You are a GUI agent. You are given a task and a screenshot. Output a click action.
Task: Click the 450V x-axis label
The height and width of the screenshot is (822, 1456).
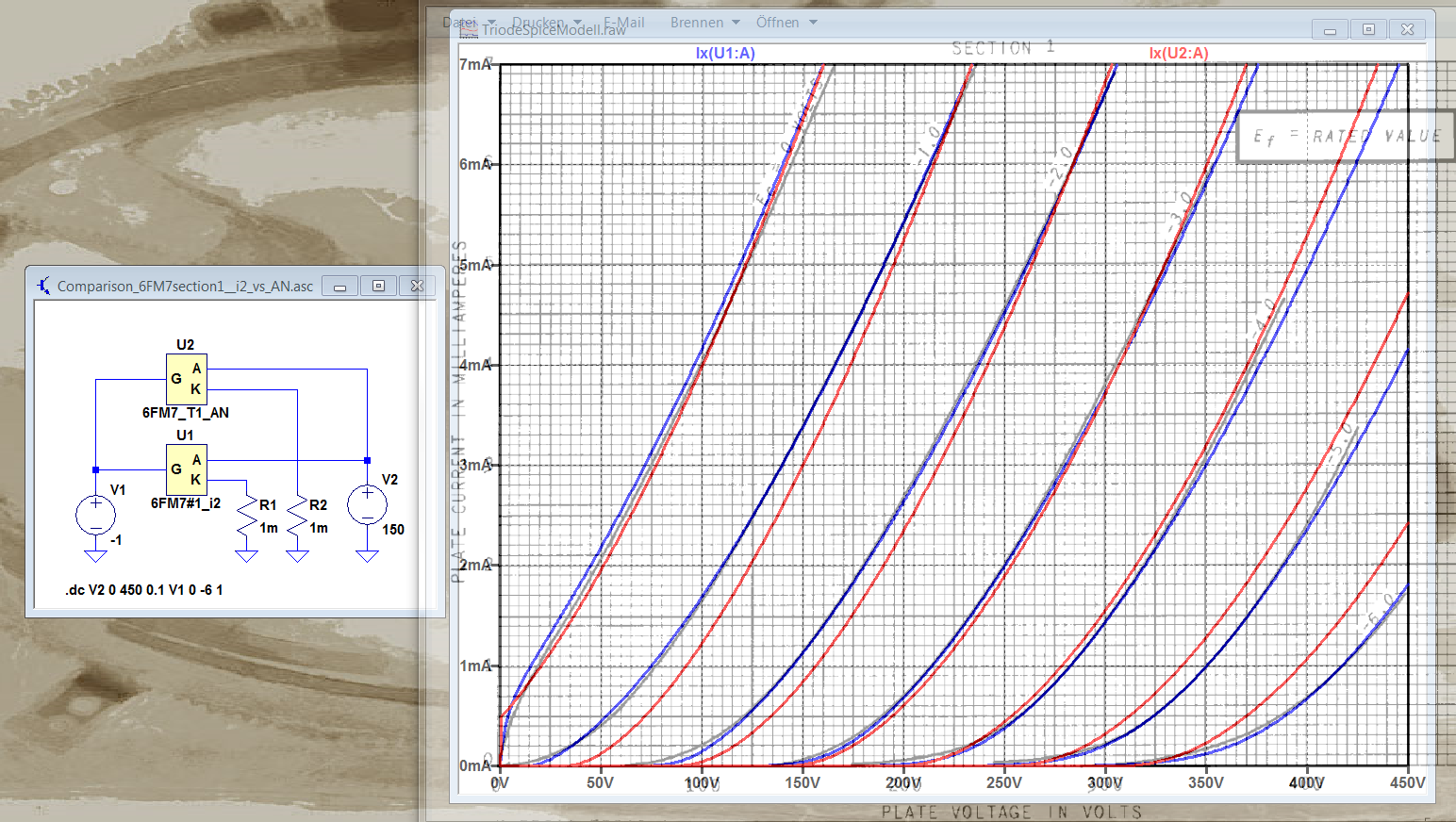point(1408,782)
